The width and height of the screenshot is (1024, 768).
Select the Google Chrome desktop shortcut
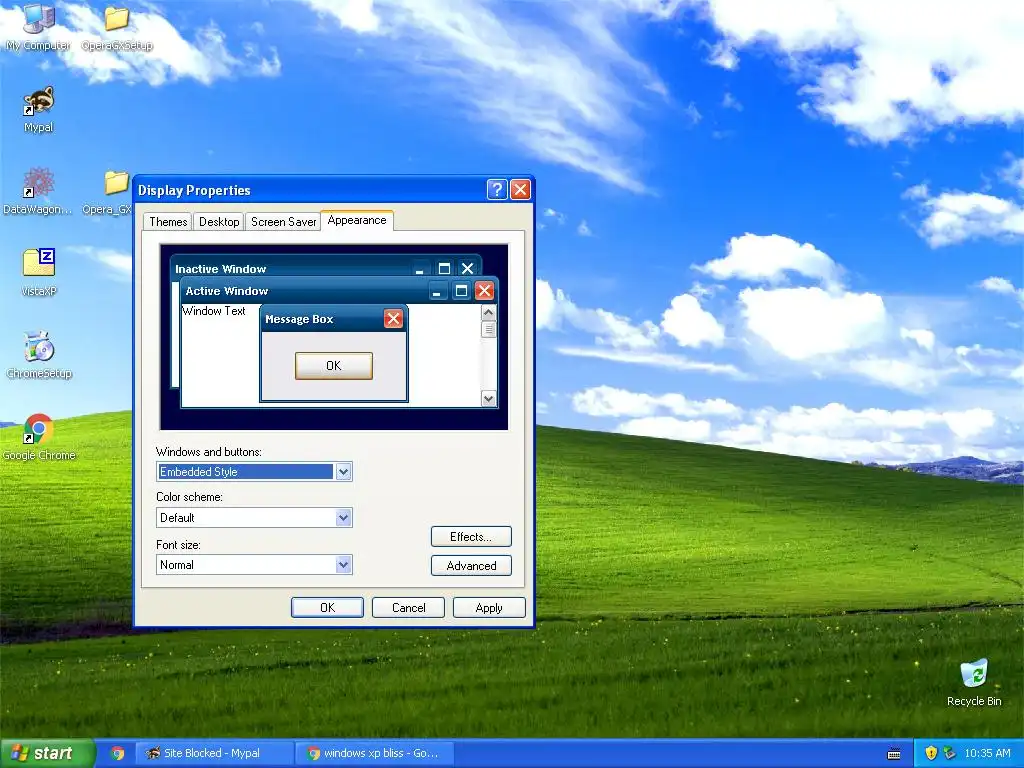[x=39, y=438]
